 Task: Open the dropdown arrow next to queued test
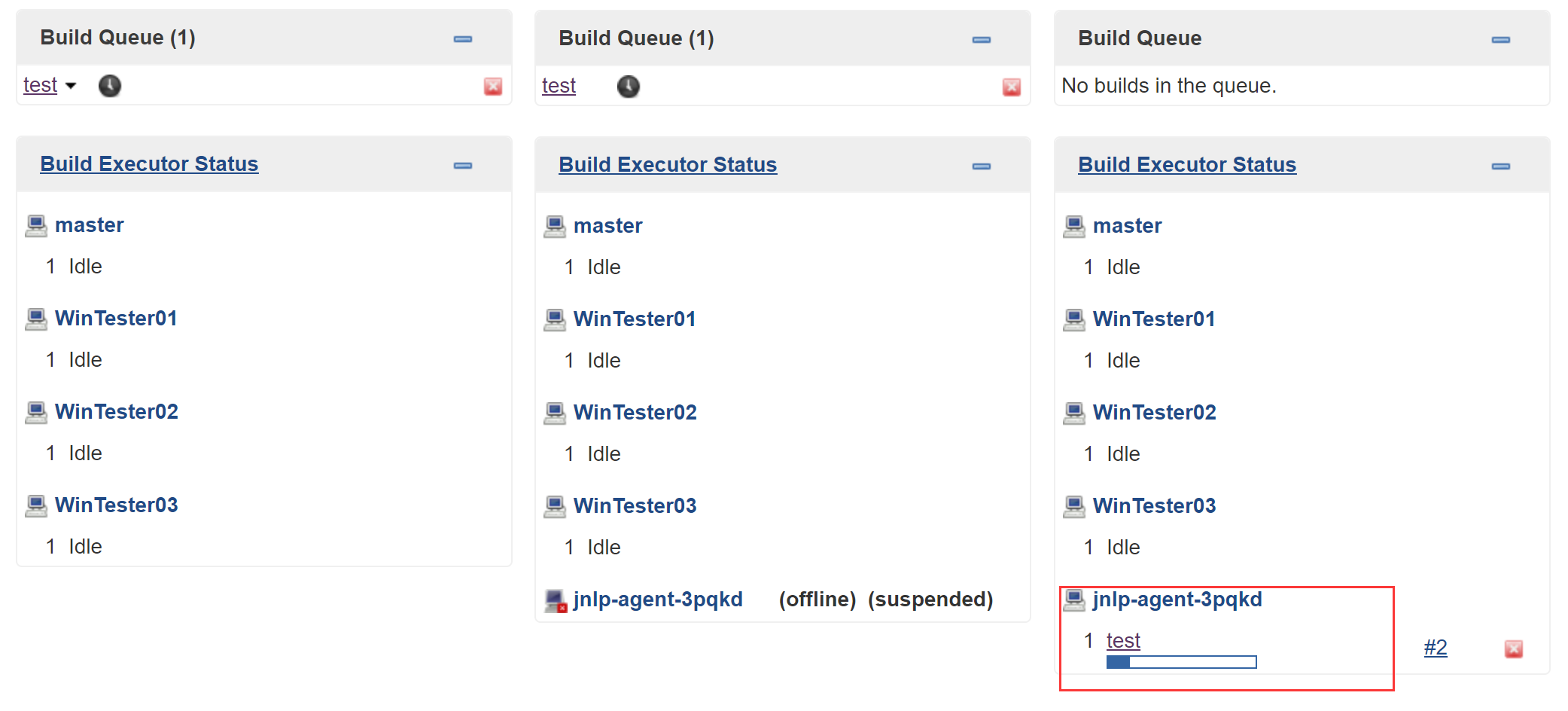pos(71,86)
